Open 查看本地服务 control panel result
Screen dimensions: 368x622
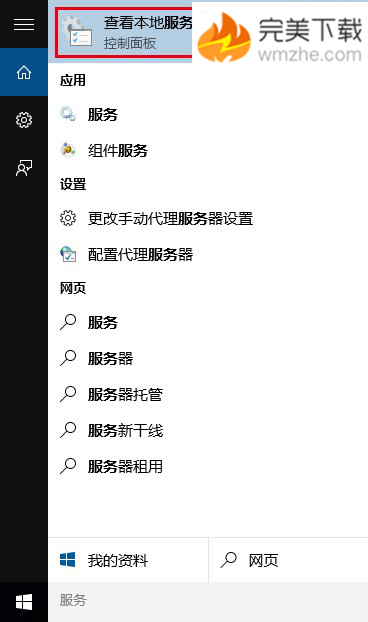(x=124, y=33)
